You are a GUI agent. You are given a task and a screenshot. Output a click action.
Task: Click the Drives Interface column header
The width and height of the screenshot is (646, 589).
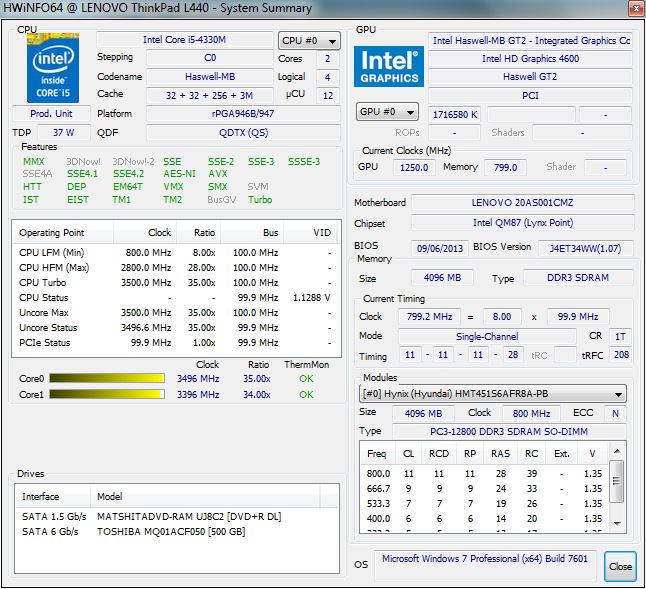52,496
